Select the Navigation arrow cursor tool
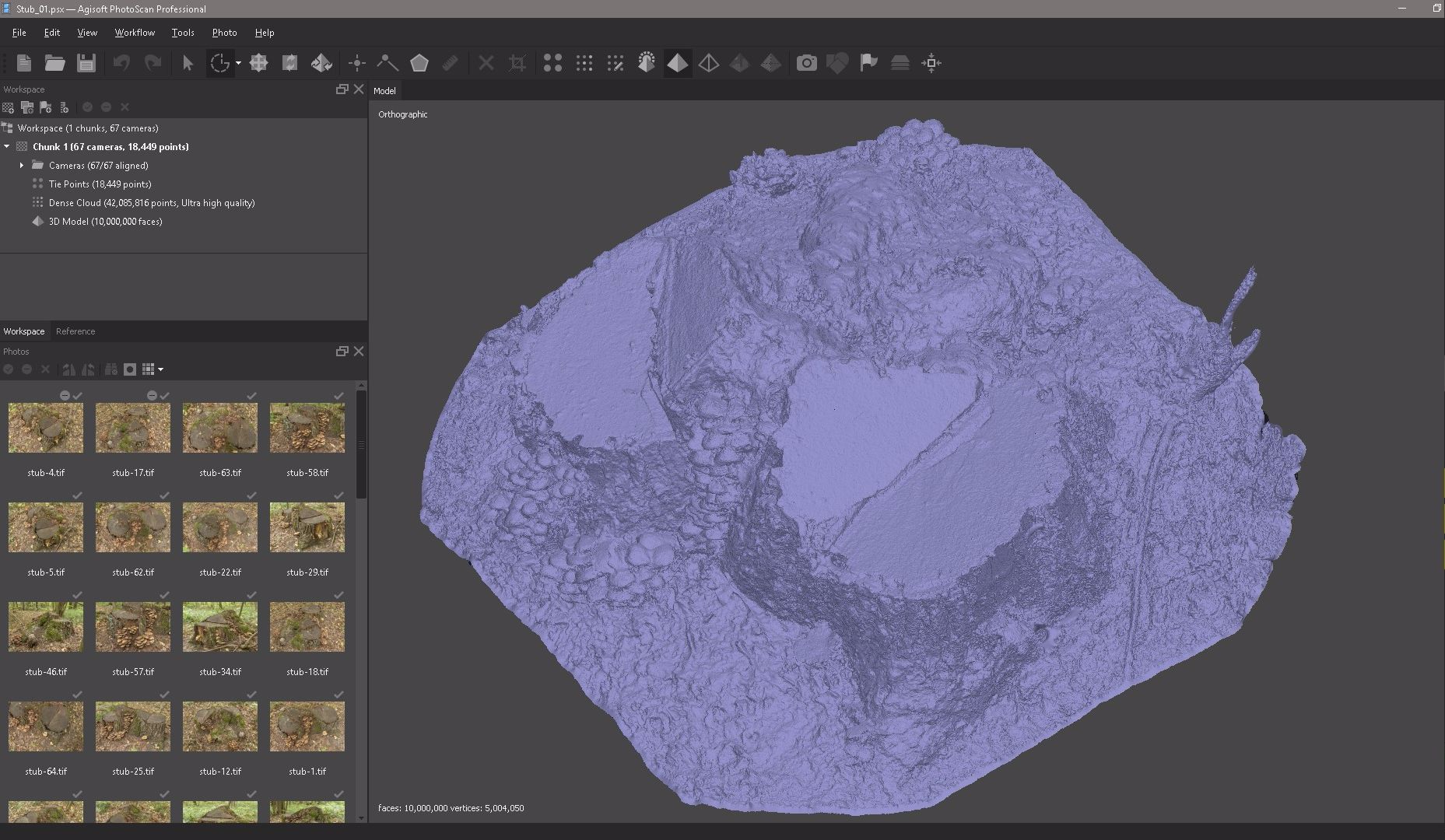The width and height of the screenshot is (1445, 840). (x=188, y=63)
